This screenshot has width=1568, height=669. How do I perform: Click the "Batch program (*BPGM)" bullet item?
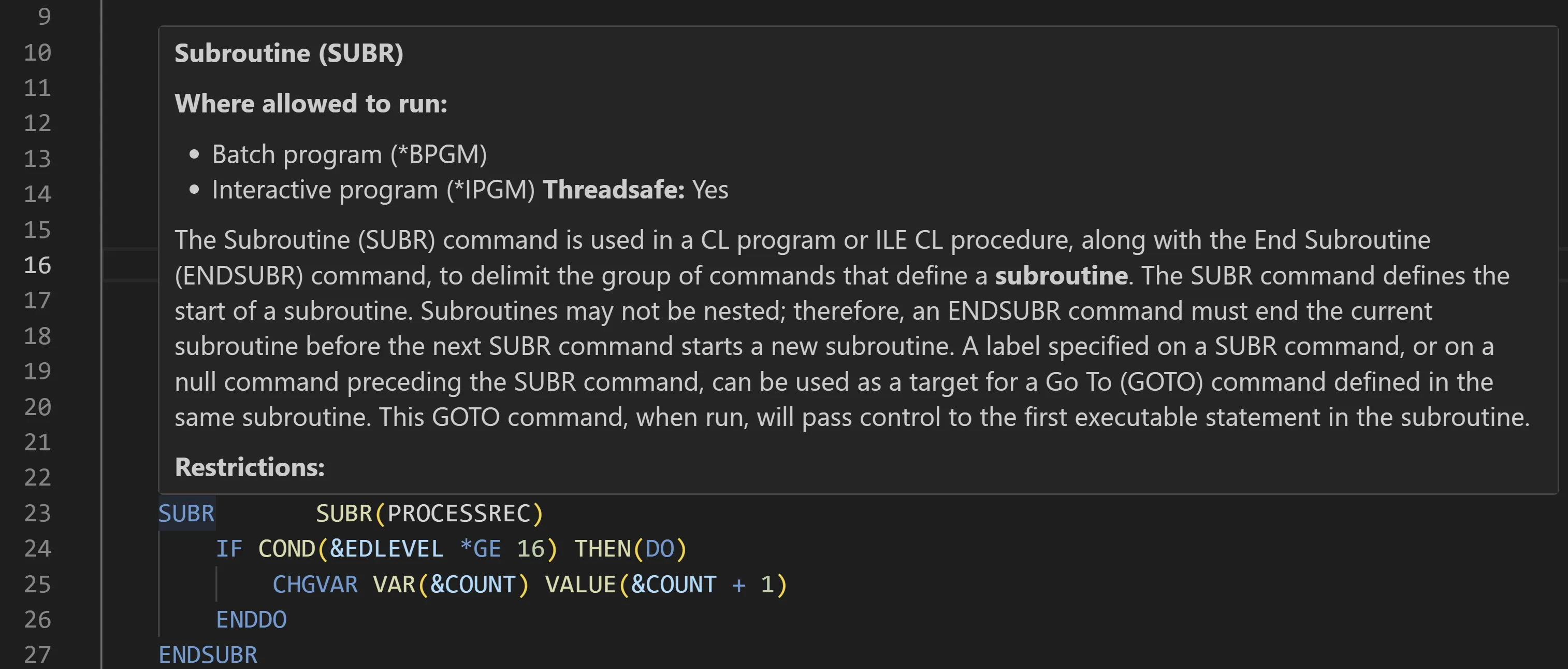click(350, 155)
